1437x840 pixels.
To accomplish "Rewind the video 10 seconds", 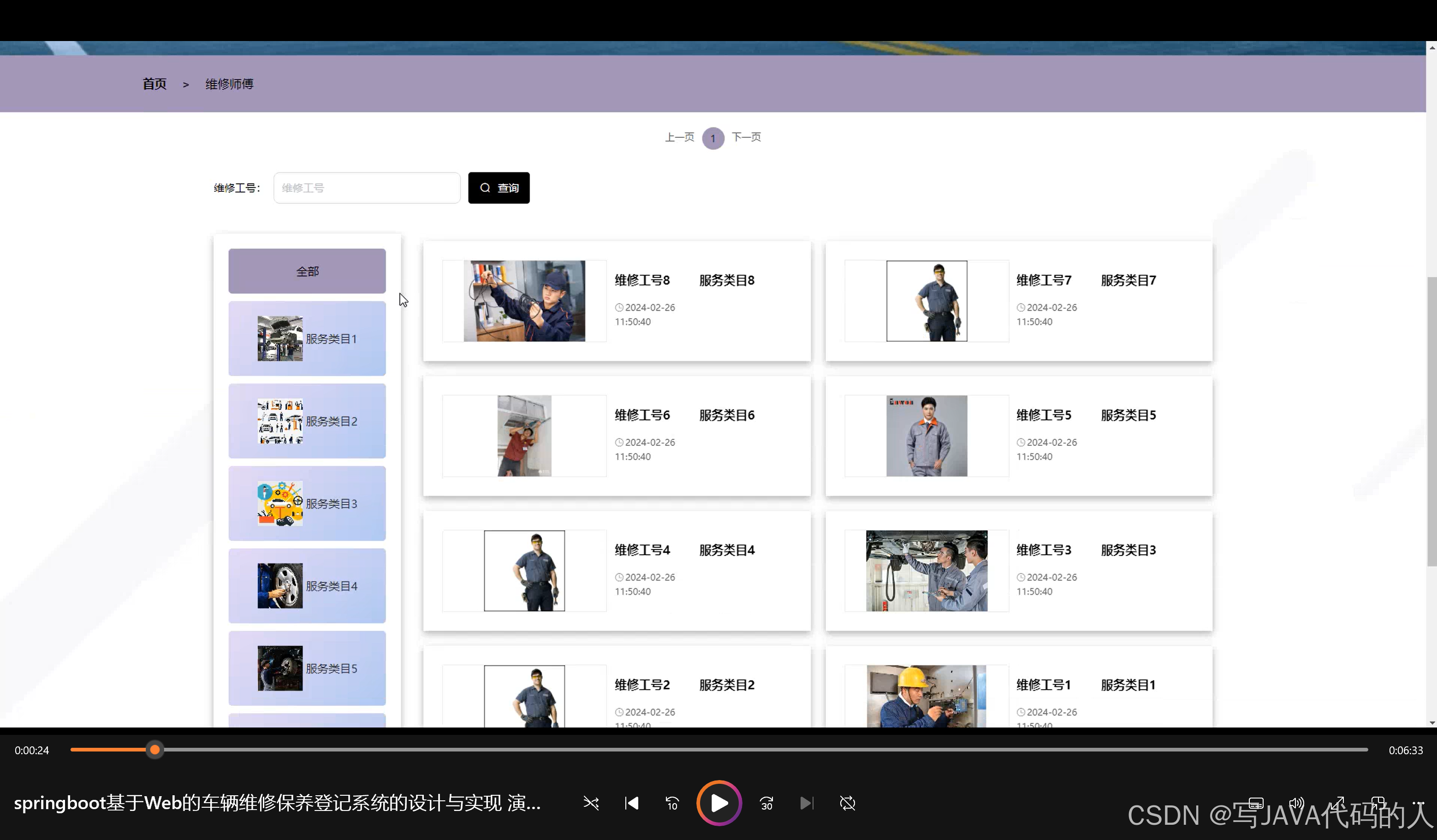I will pyautogui.click(x=673, y=803).
